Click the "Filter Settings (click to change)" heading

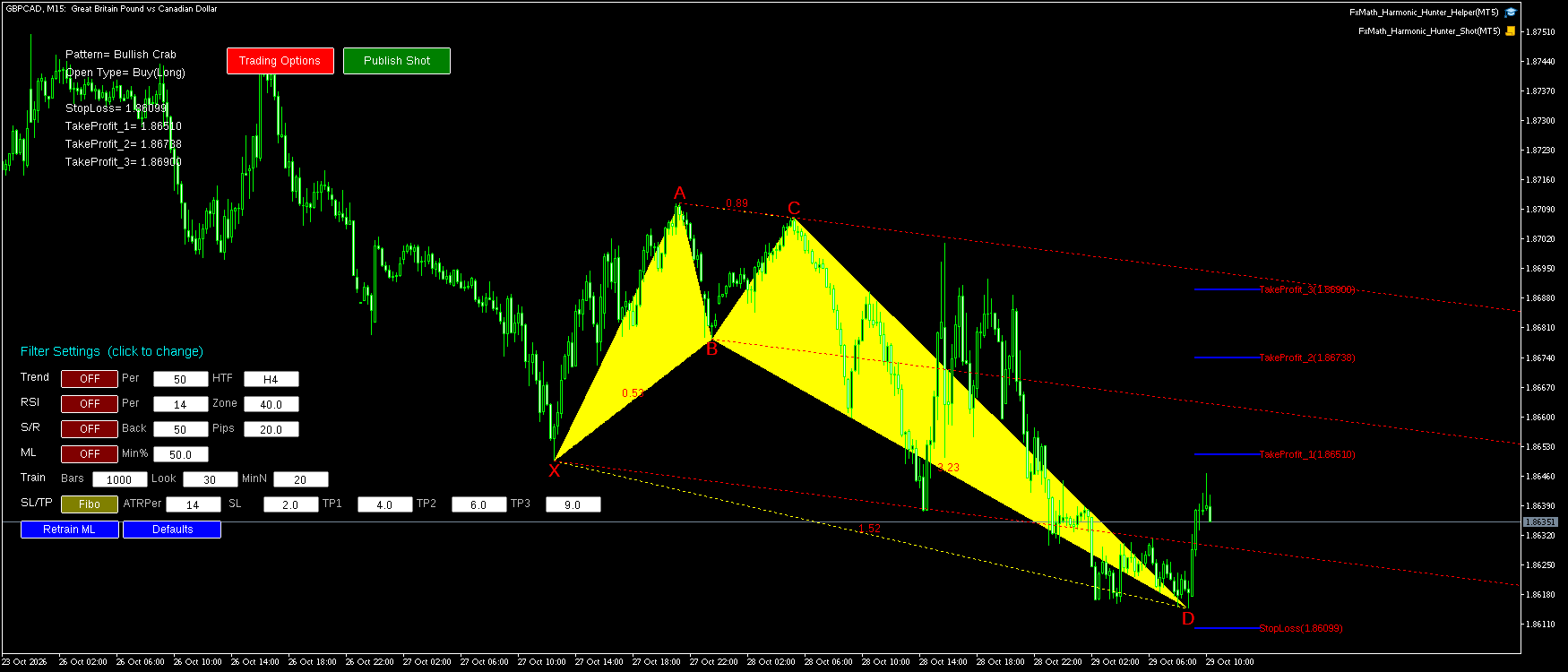(x=112, y=351)
